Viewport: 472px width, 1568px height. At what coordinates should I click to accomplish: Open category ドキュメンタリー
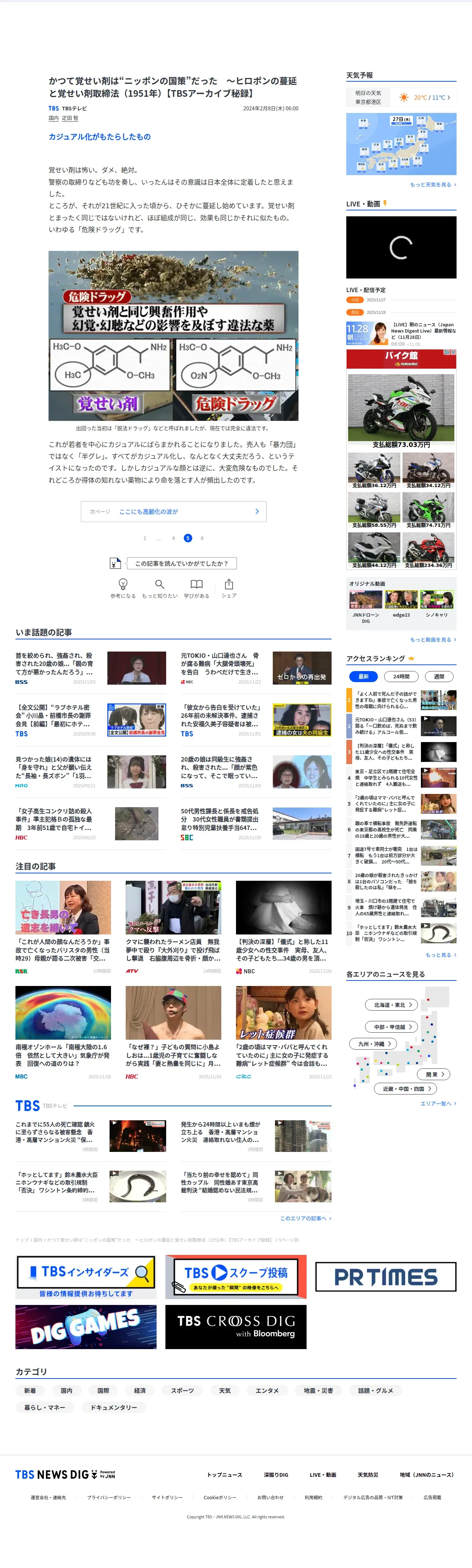point(114,1407)
